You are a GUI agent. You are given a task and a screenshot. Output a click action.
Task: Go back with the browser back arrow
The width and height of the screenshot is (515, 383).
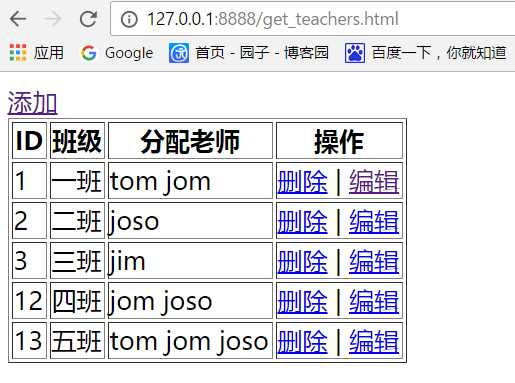tap(18, 19)
